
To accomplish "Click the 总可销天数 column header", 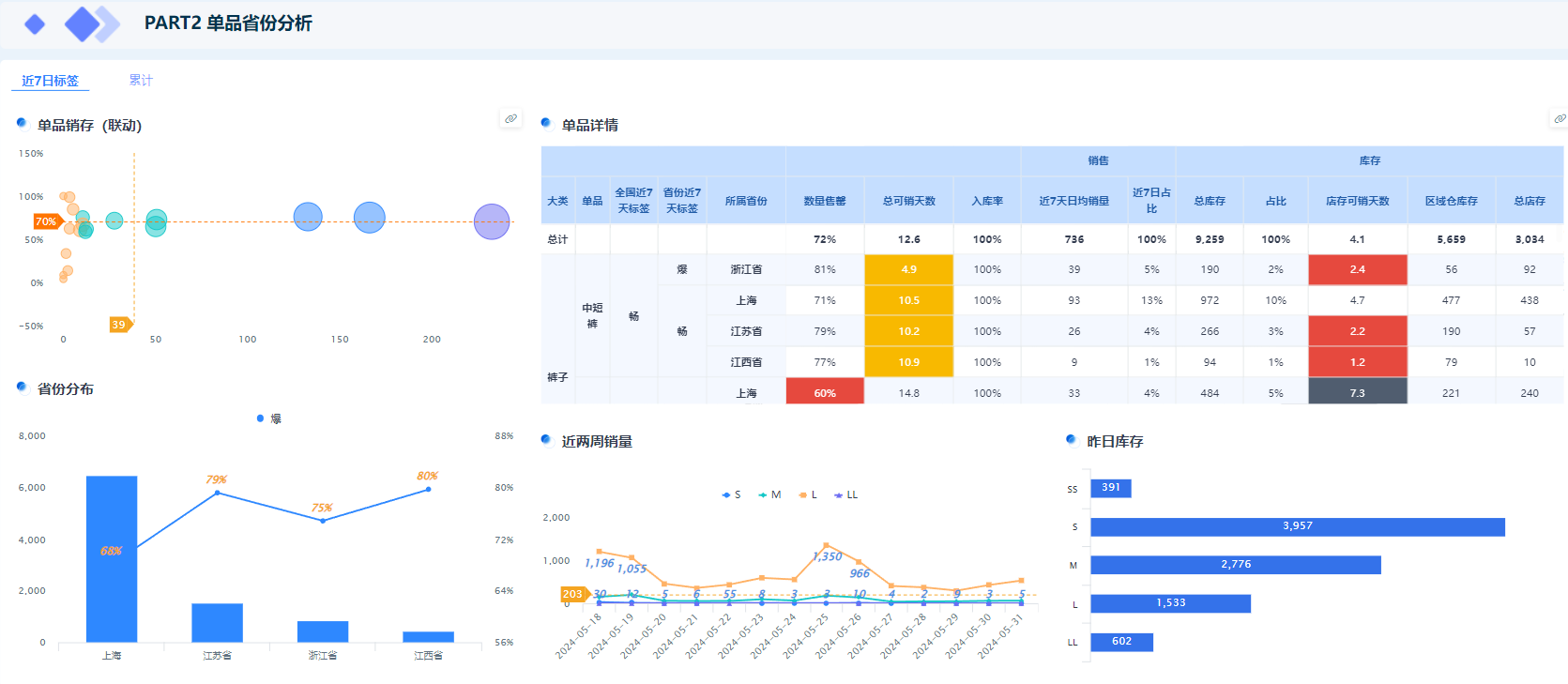I will (x=908, y=201).
